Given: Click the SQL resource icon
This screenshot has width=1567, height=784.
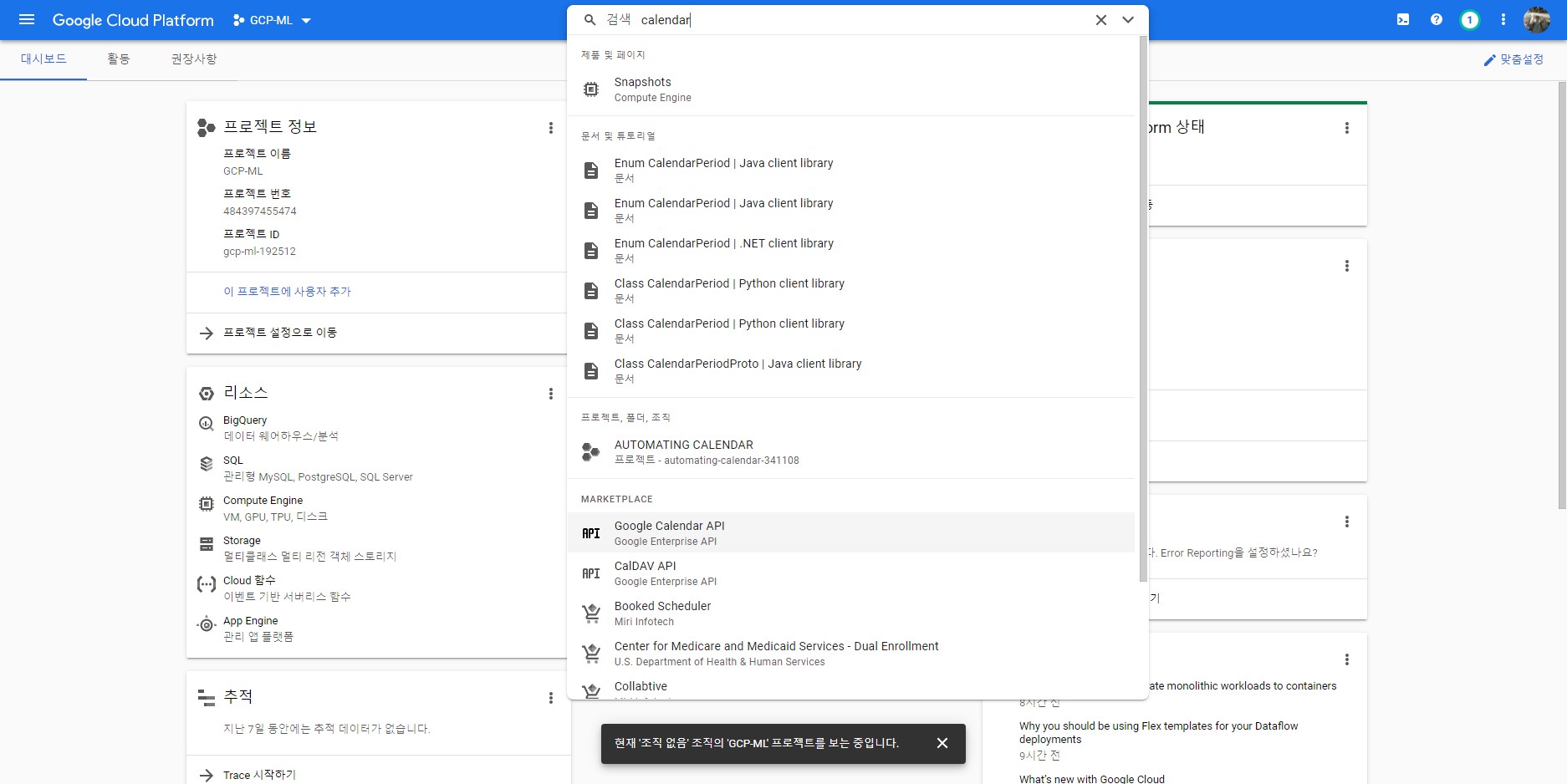Looking at the screenshot, I should click(207, 464).
